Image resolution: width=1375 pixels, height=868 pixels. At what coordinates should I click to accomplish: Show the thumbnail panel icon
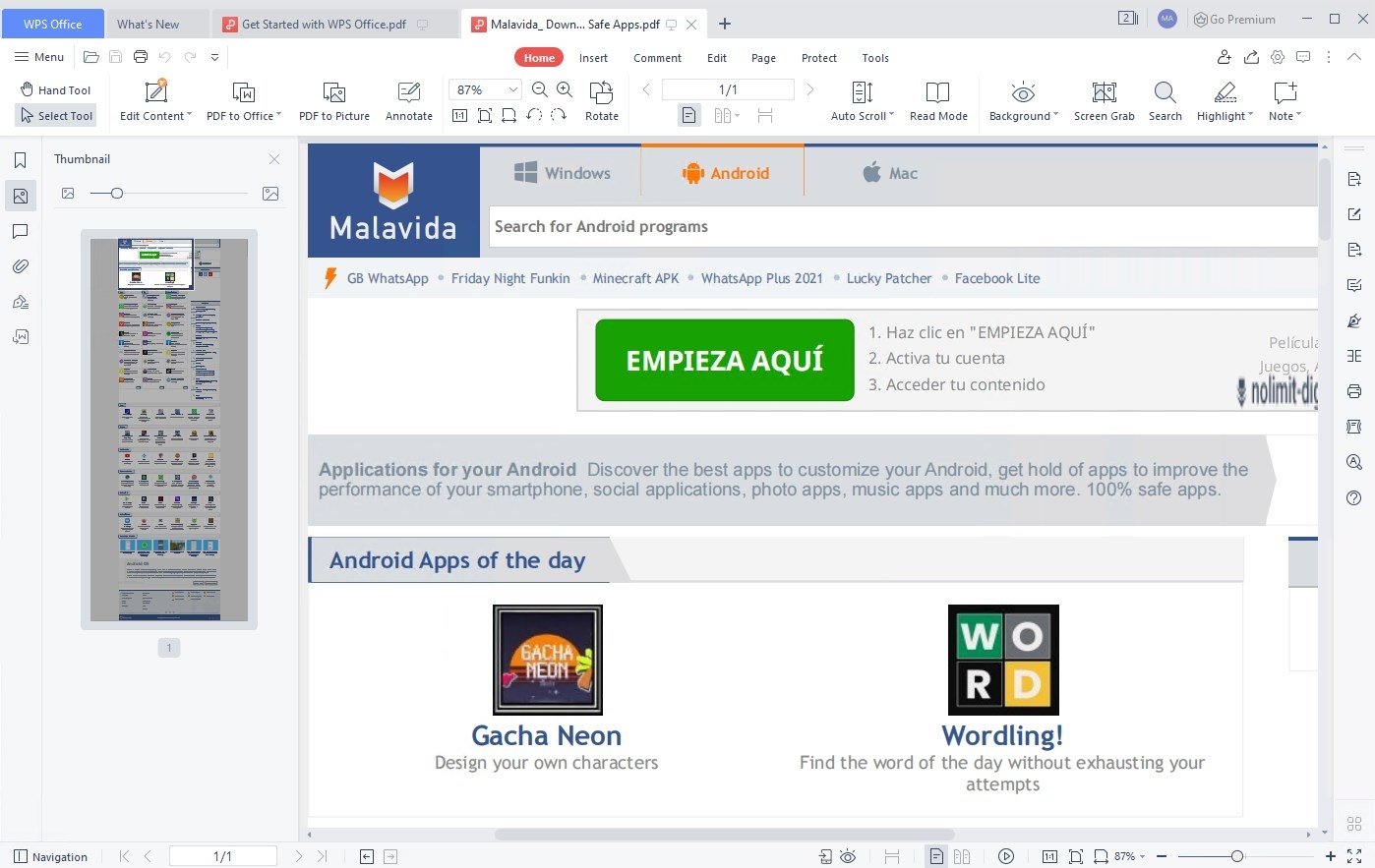click(20, 196)
